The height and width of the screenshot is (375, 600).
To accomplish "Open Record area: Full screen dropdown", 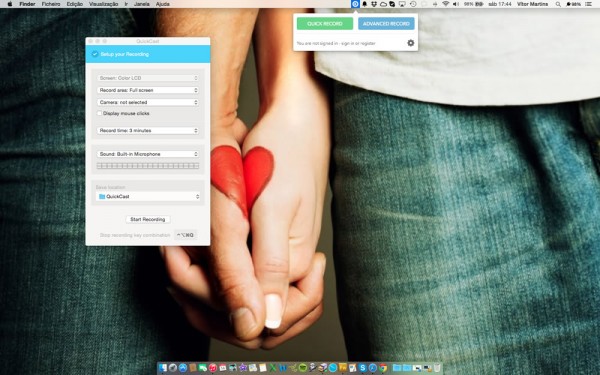I will point(148,90).
